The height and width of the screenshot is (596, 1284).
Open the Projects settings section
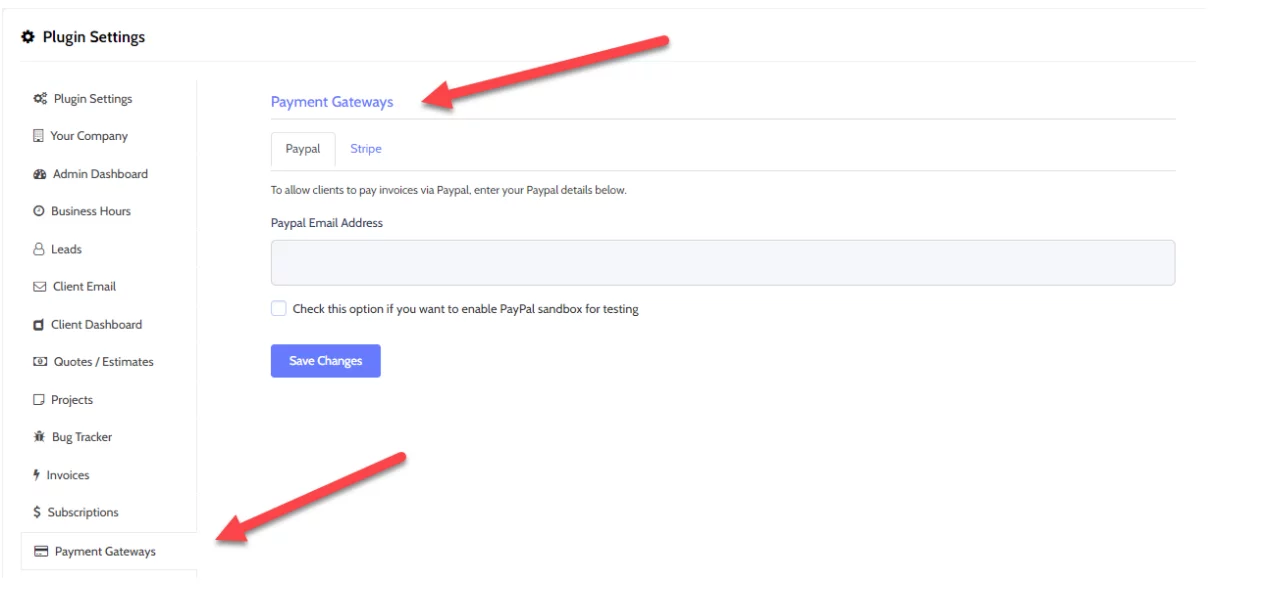72,400
